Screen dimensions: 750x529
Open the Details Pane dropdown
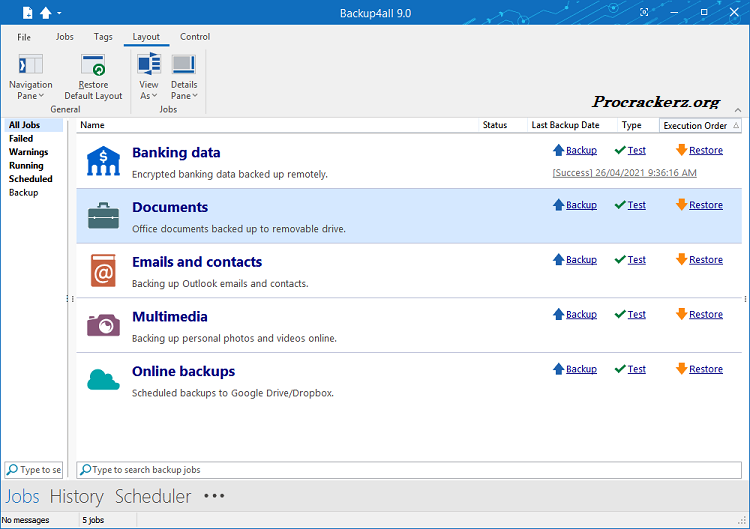pyautogui.click(x=183, y=90)
